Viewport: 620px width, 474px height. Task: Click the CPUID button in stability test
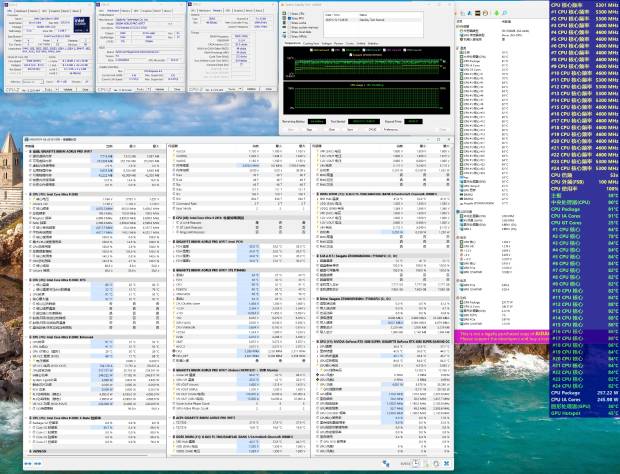point(372,130)
